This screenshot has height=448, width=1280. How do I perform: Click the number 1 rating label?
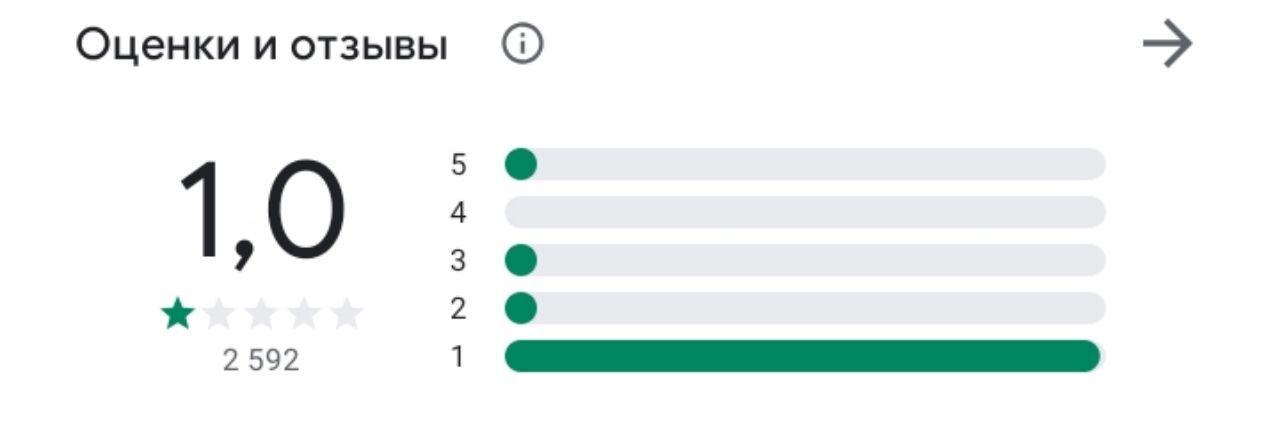tap(458, 356)
